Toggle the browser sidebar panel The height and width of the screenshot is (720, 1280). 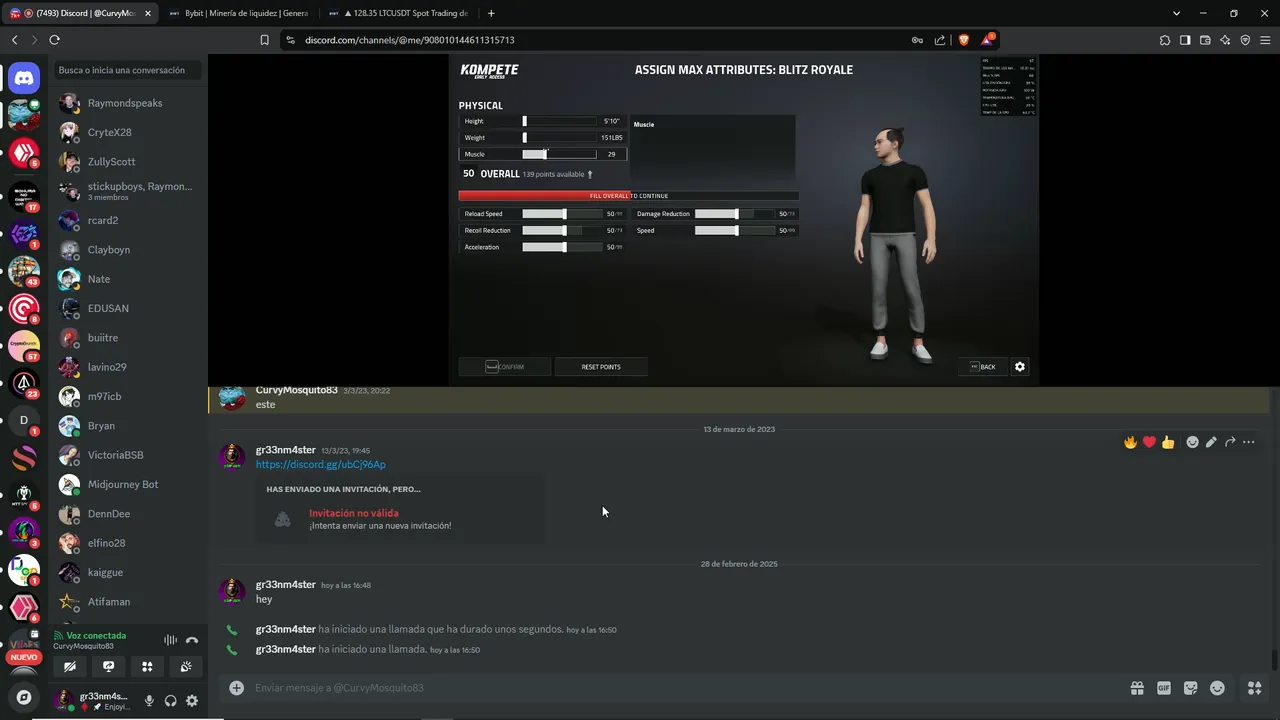1185,40
